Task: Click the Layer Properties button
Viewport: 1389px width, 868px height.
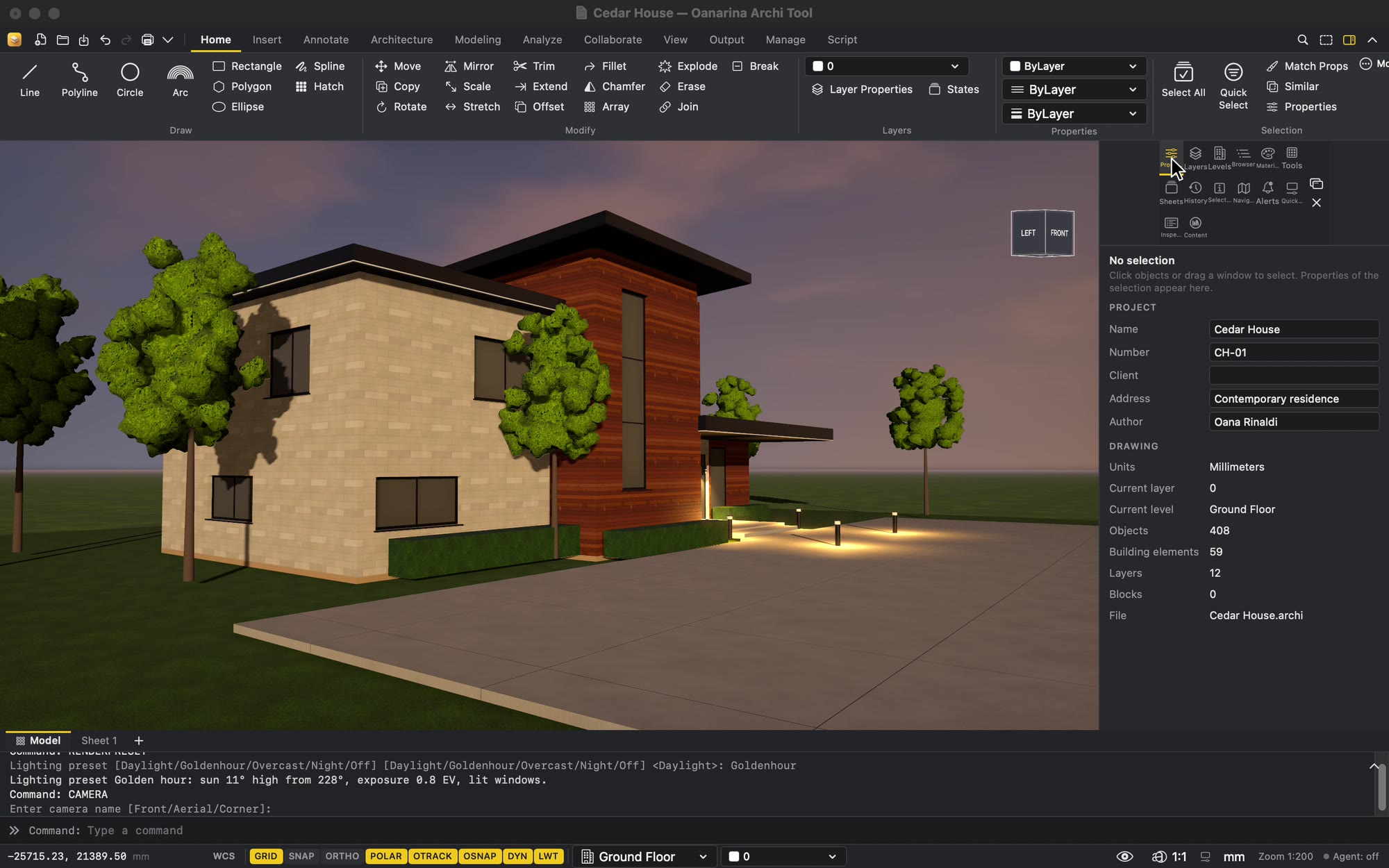Action: tap(862, 89)
